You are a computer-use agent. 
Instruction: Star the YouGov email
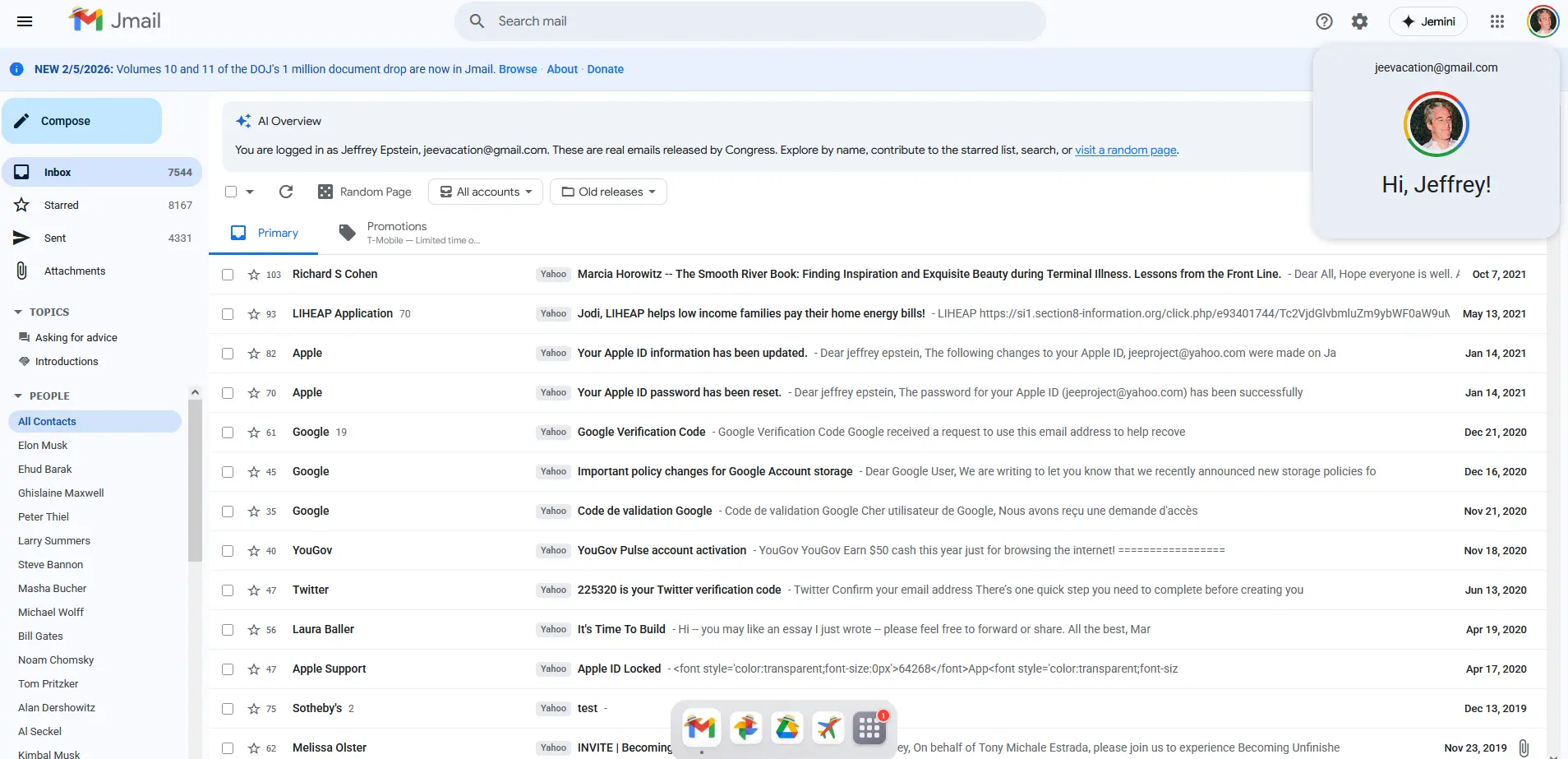pos(254,551)
